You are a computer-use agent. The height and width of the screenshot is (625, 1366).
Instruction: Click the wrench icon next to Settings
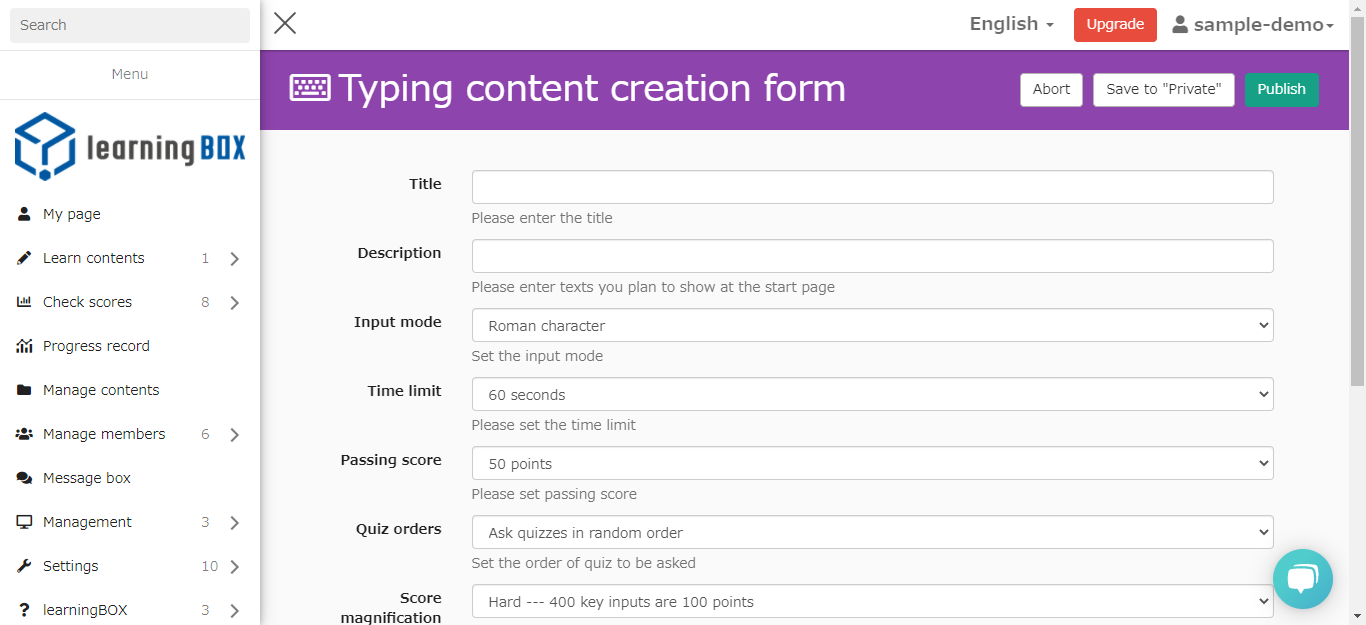coord(24,566)
